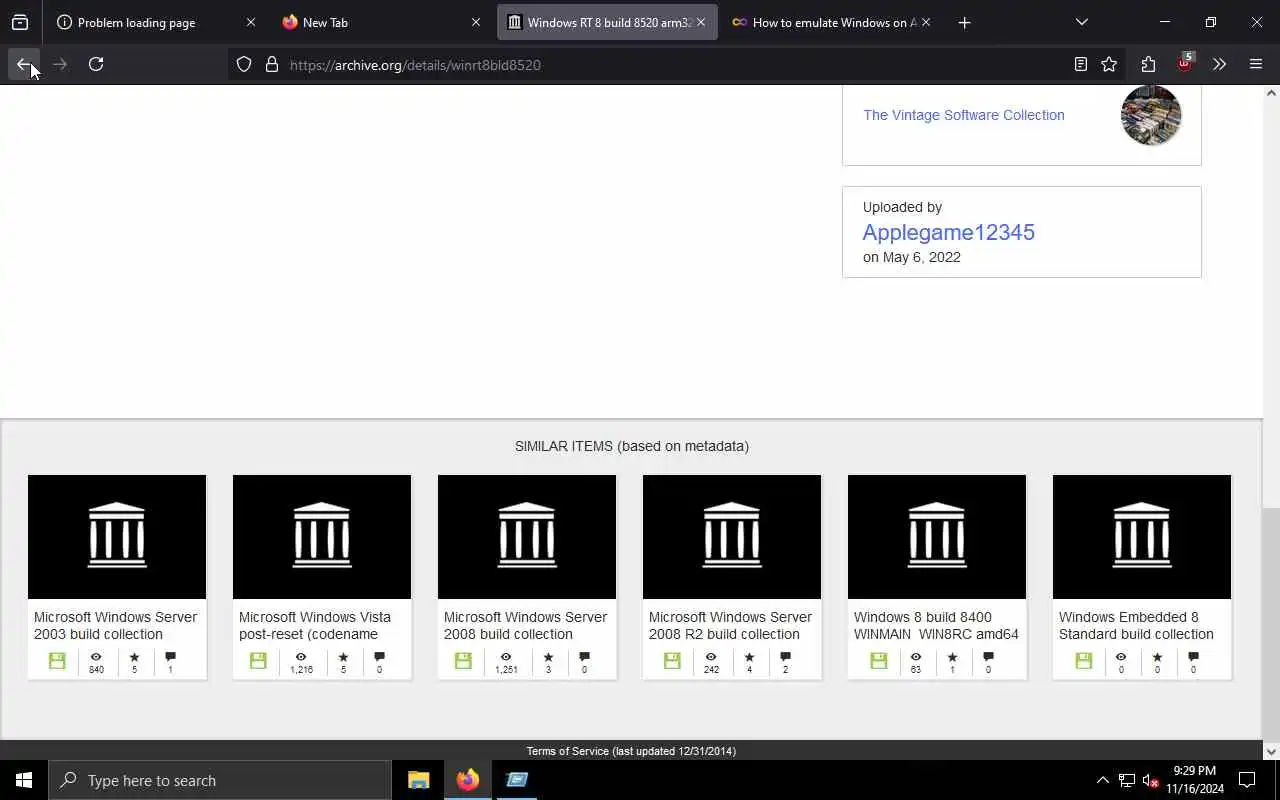Toggle reader view icon in address bar
This screenshot has height=800, width=1280.
pos(1081,65)
